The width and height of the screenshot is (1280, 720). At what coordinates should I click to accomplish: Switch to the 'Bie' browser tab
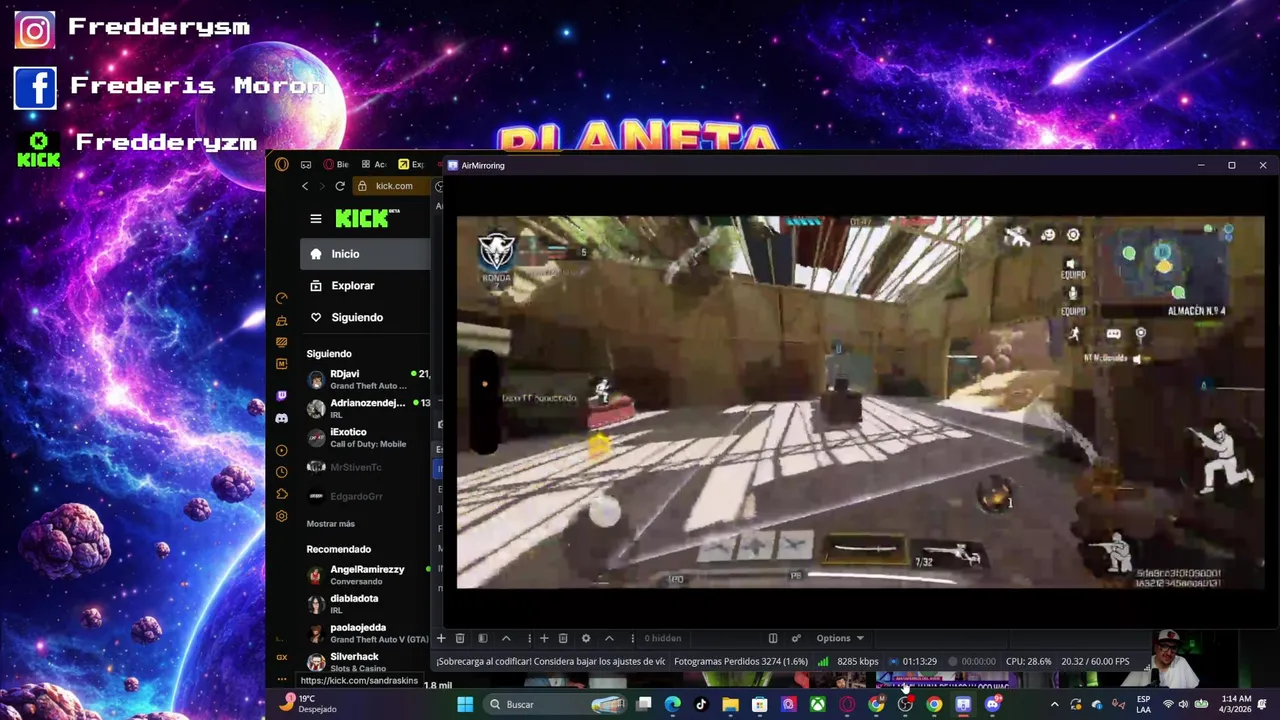[337, 165]
